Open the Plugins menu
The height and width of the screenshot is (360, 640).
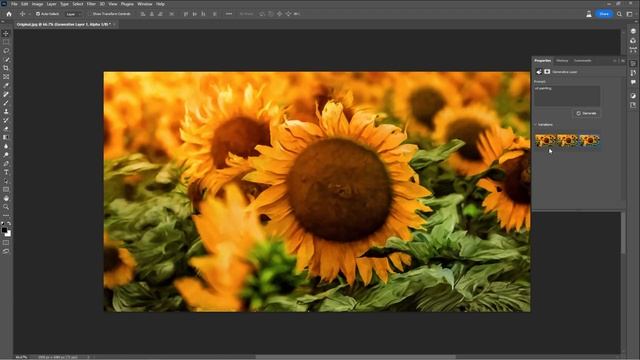coord(127,4)
